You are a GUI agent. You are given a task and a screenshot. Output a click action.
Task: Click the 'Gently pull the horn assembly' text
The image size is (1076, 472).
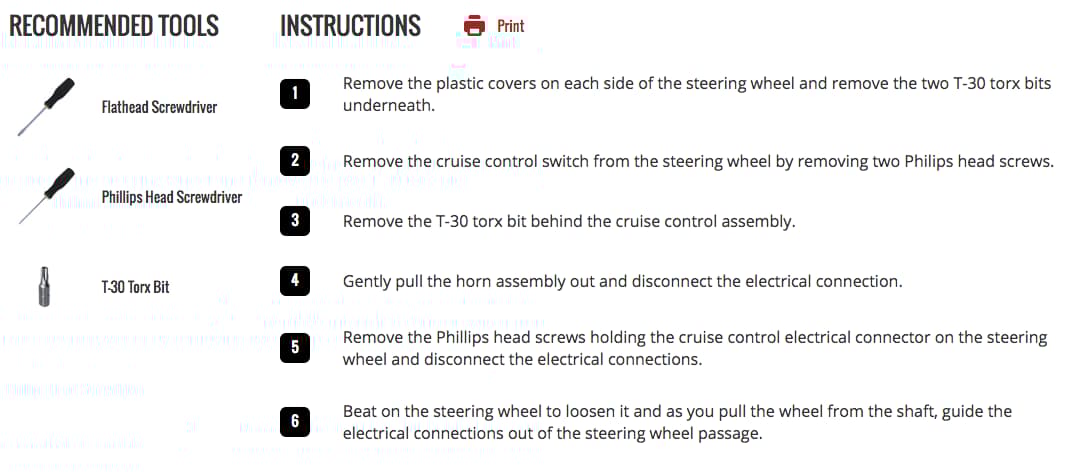click(x=622, y=281)
